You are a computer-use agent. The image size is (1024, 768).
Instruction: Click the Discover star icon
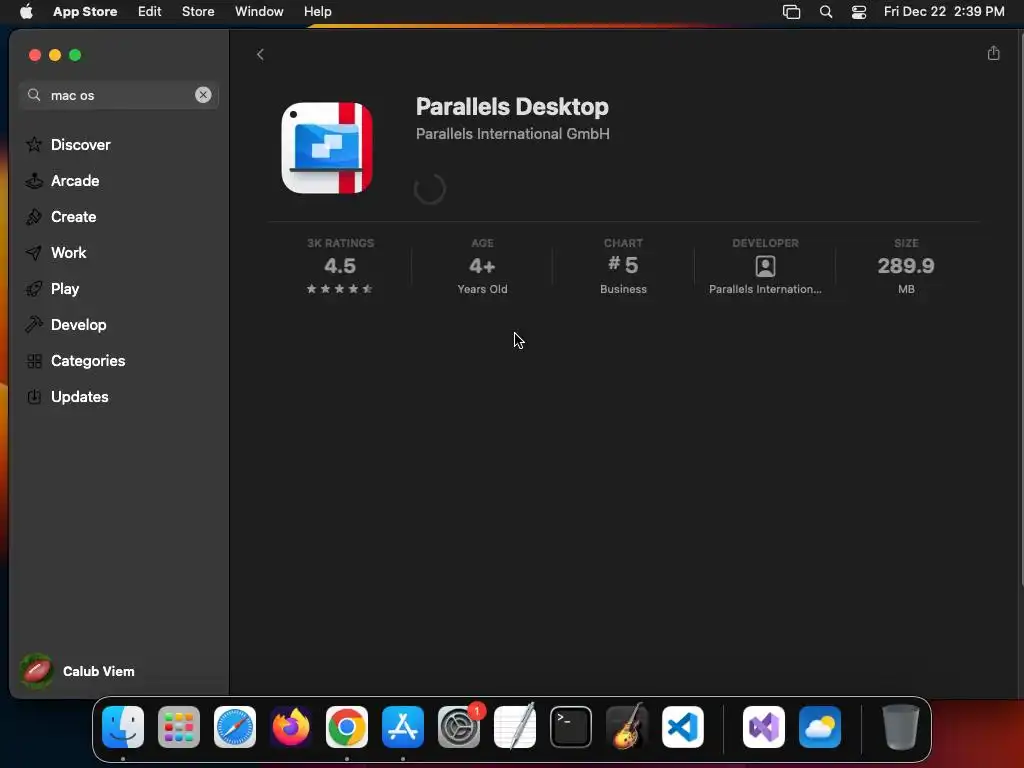tap(34, 144)
